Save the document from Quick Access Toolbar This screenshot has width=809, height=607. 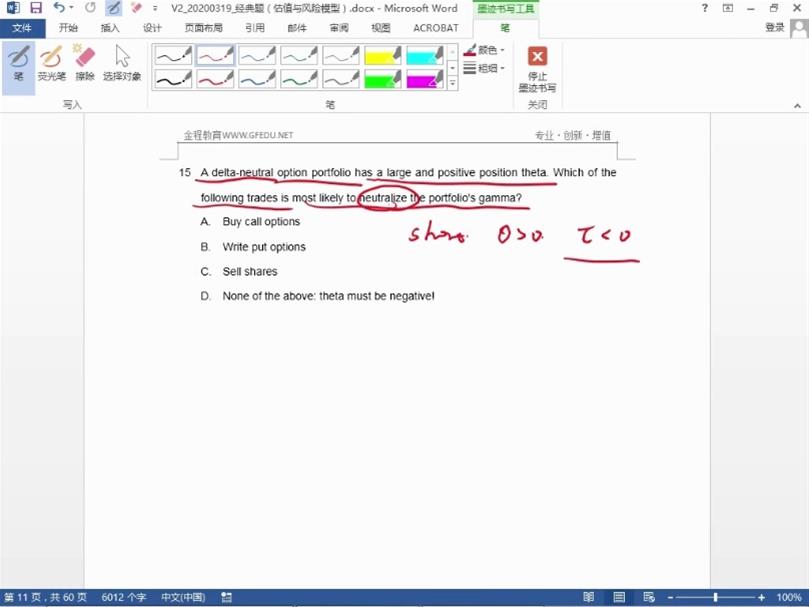tap(36, 8)
